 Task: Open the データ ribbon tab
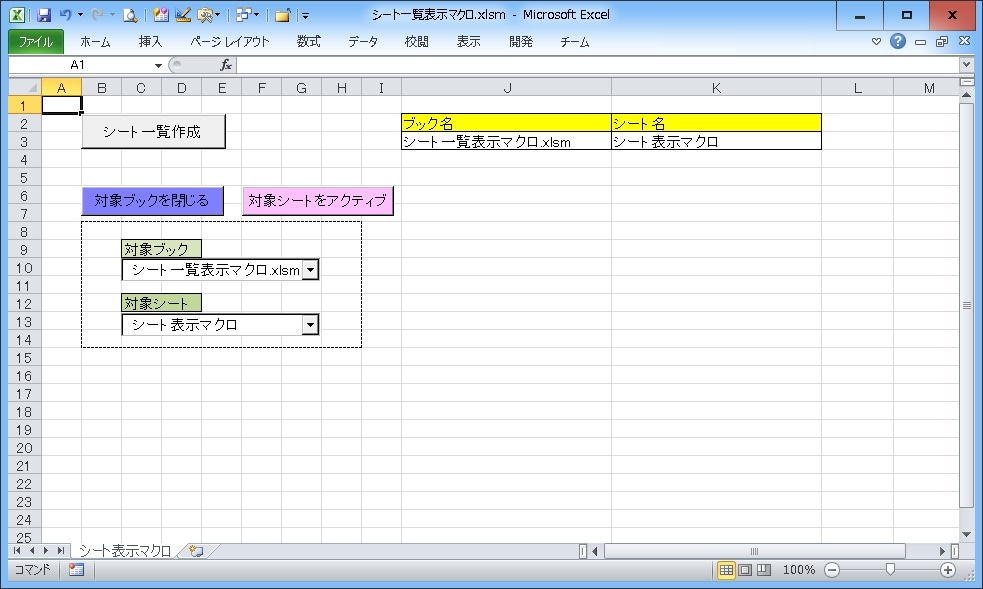click(x=363, y=41)
